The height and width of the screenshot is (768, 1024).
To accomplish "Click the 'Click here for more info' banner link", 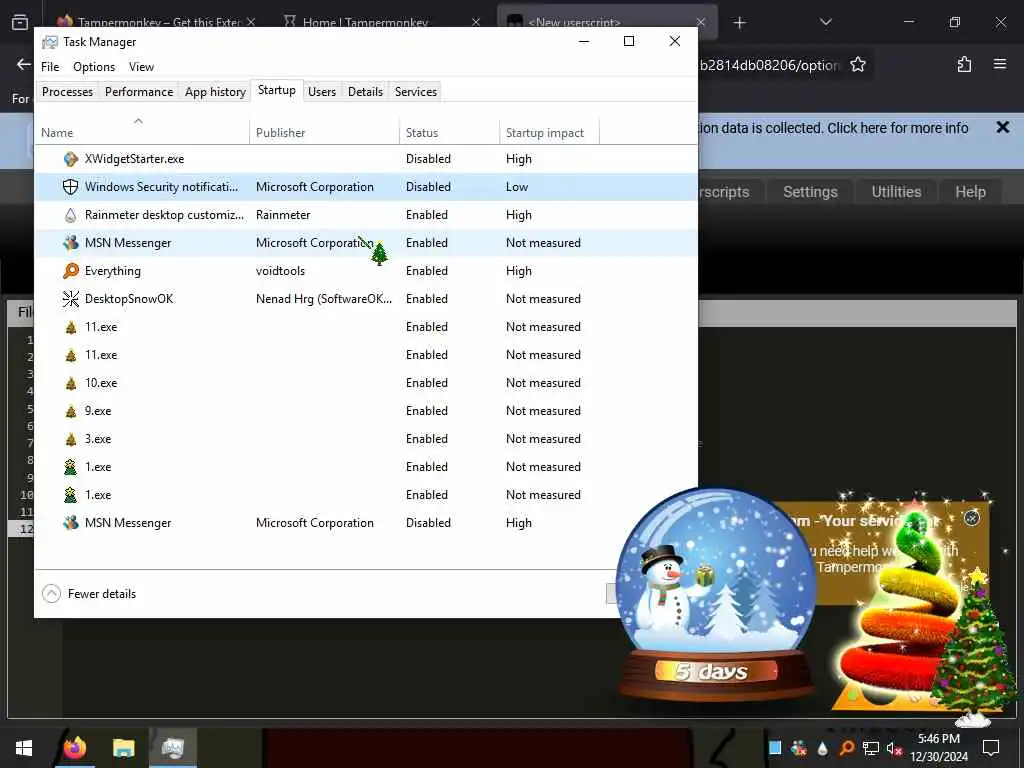I will pyautogui.click(x=897, y=128).
